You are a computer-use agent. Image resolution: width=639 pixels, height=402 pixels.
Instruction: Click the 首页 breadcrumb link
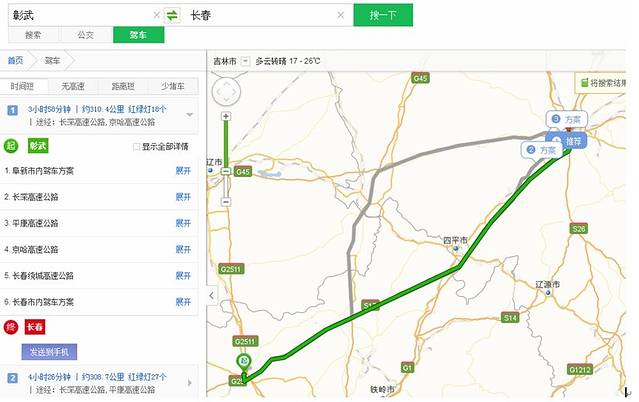16,61
